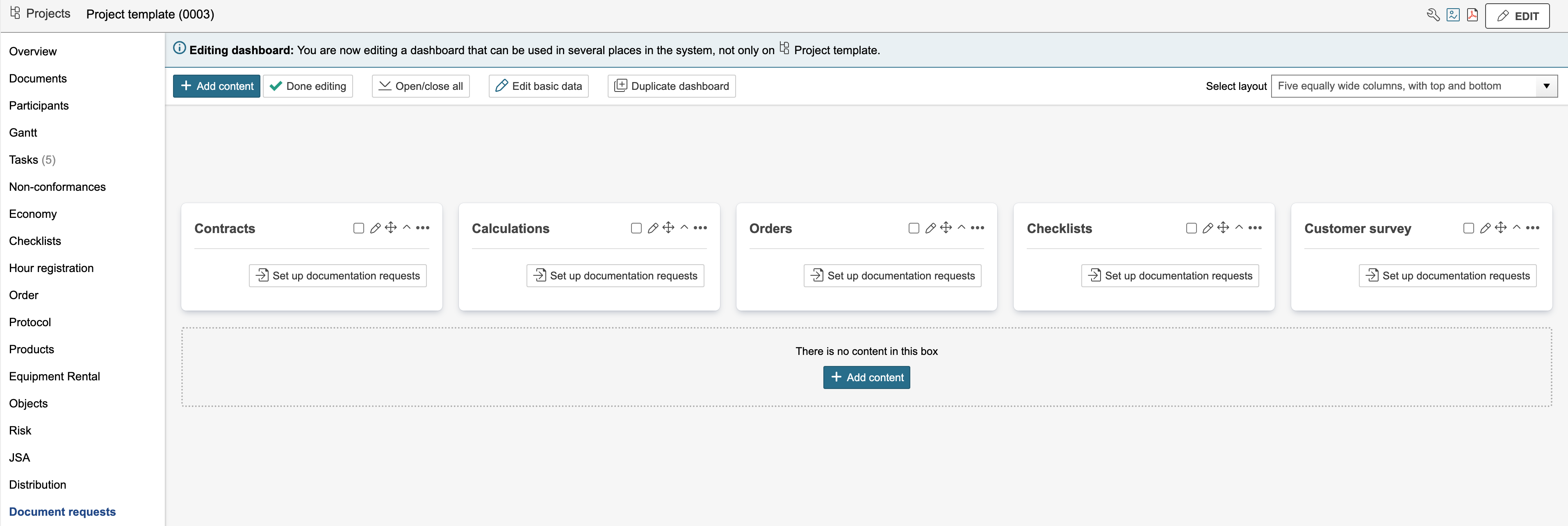
Task: Click move handle icon on Checklists widget
Action: [x=1224, y=228]
